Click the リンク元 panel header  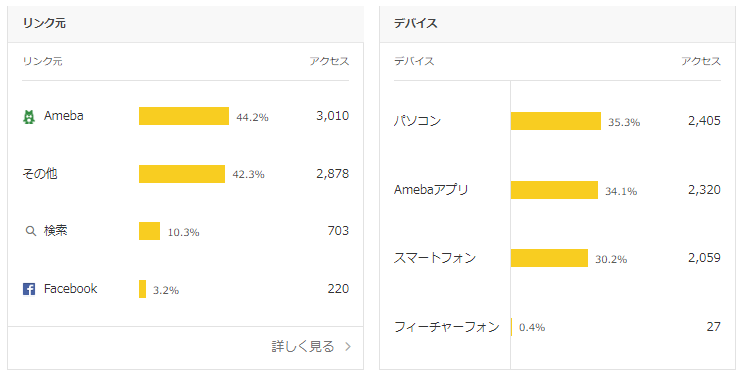coord(185,24)
